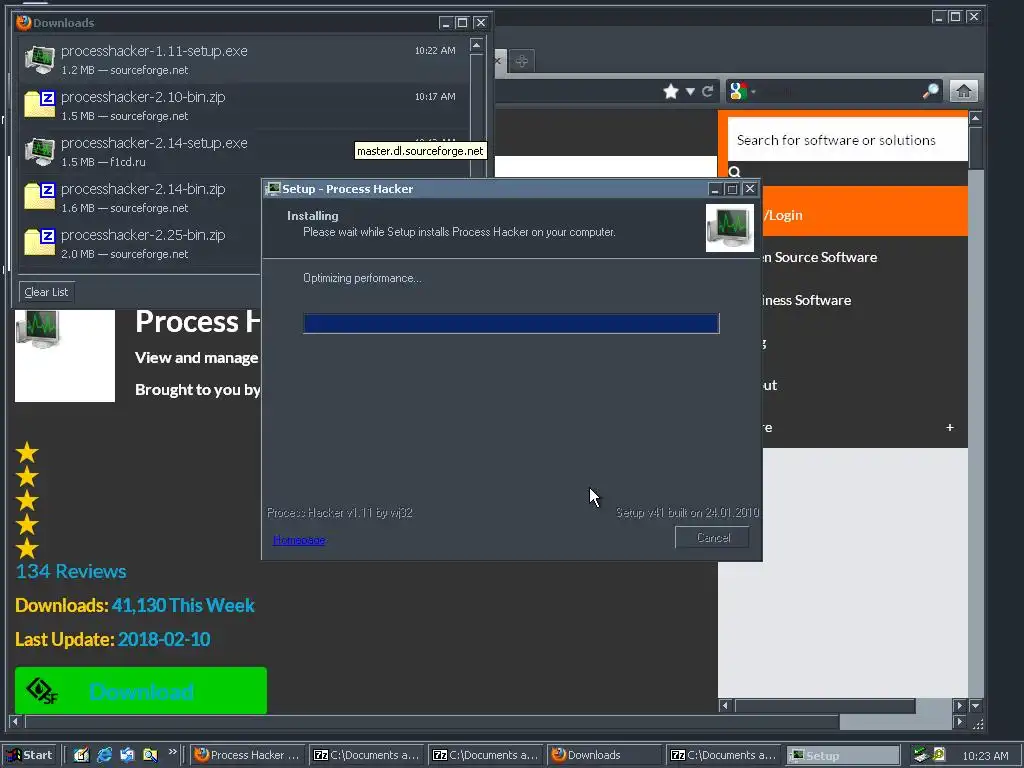Viewport: 1024px width, 768px height.
Task: Launch Internet Explorer from quick launch
Action: point(104,755)
